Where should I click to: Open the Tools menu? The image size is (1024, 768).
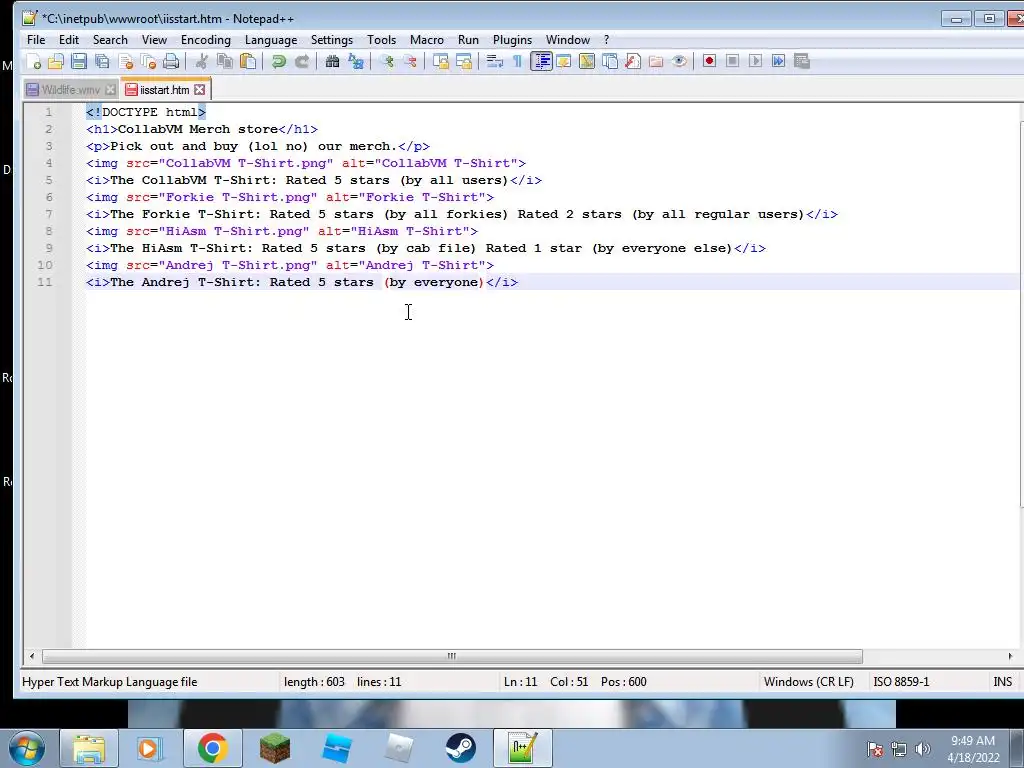click(x=381, y=40)
